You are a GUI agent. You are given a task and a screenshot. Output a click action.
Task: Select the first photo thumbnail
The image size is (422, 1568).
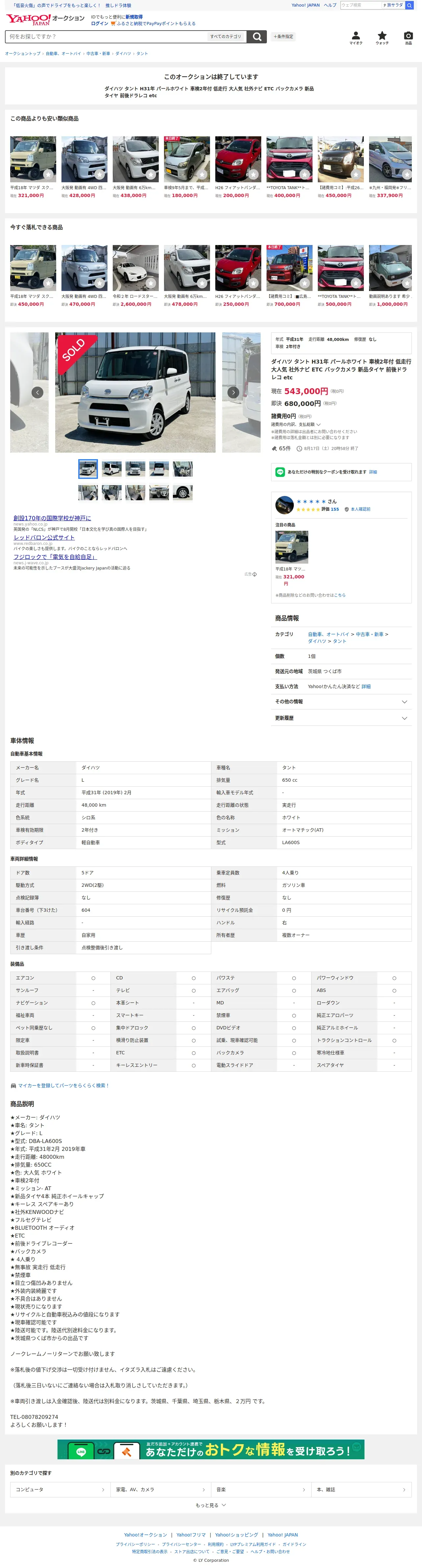88,469
